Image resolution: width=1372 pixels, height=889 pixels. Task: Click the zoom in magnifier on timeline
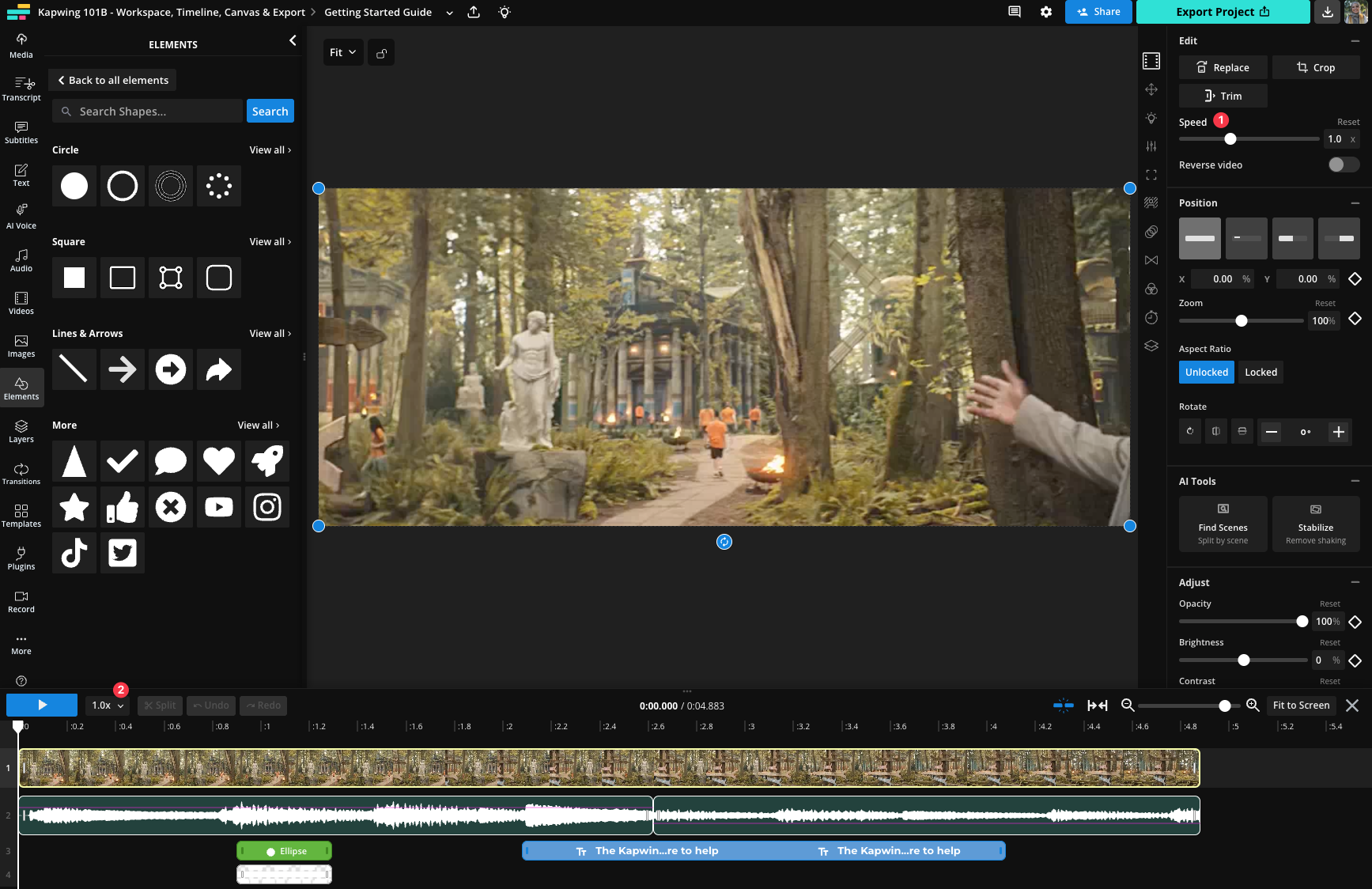point(1253,706)
